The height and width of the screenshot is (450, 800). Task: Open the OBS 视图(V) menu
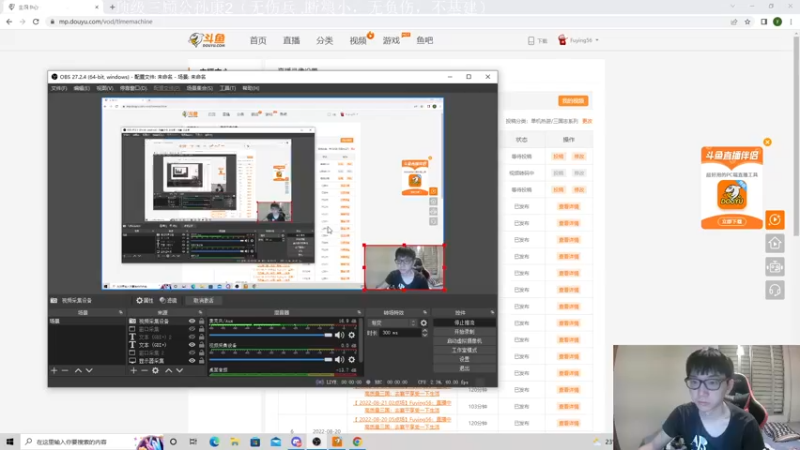pyautogui.click(x=105, y=88)
